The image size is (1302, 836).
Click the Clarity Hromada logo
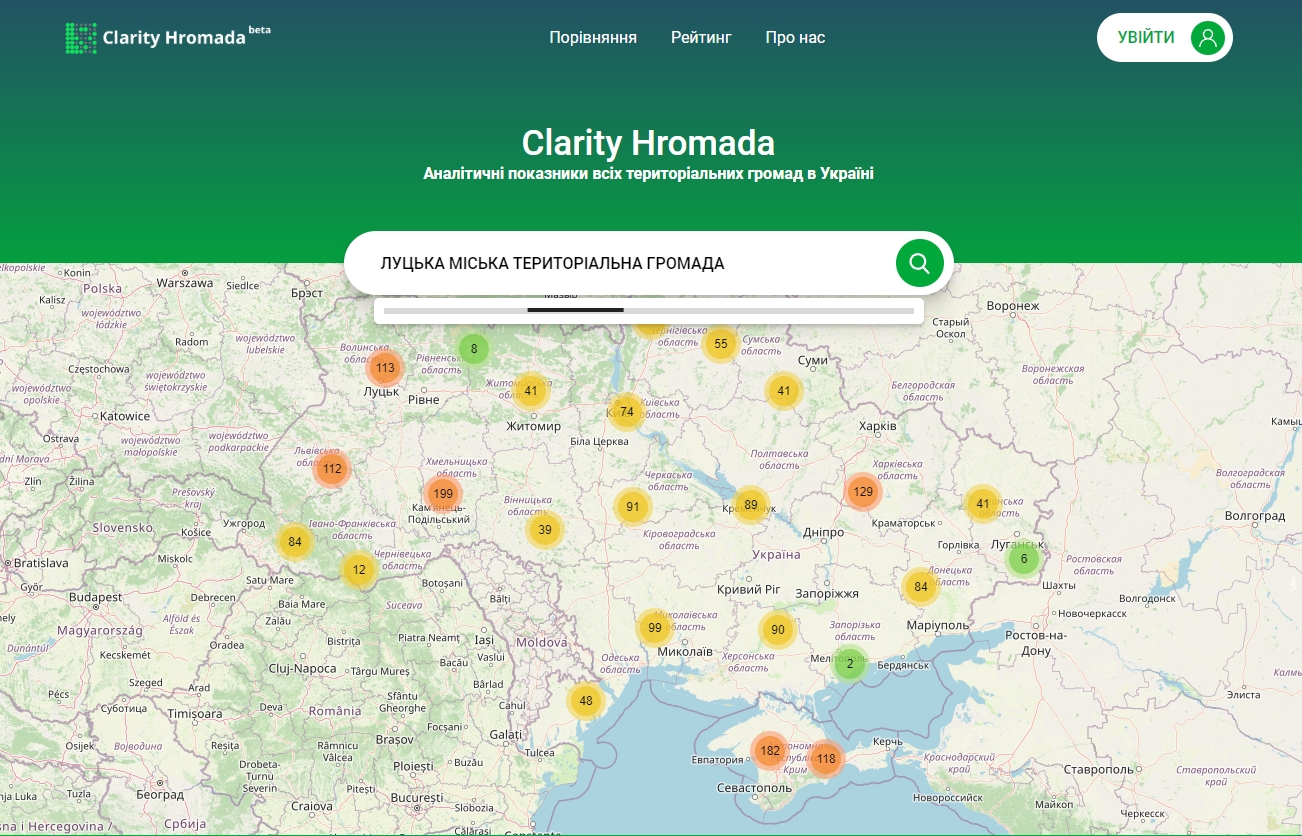tap(167, 38)
